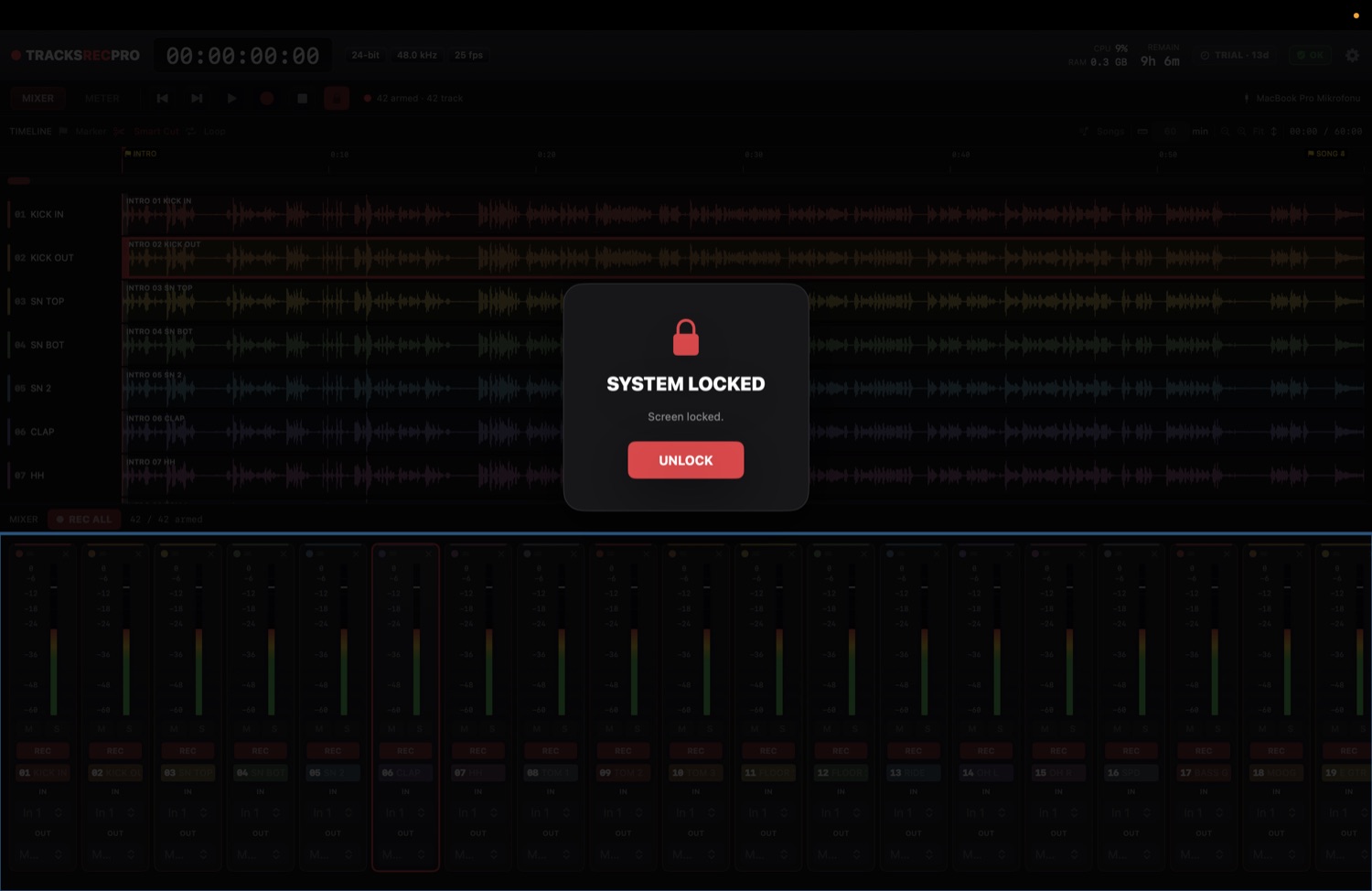Mute channel 01 KICK IN with M
Image resolution: width=1372 pixels, height=891 pixels.
coord(29,729)
